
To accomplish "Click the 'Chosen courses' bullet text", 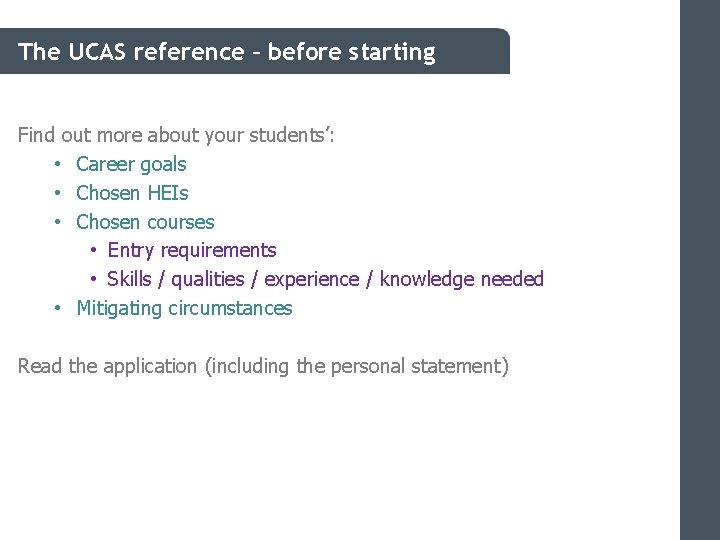I will 145,222.
